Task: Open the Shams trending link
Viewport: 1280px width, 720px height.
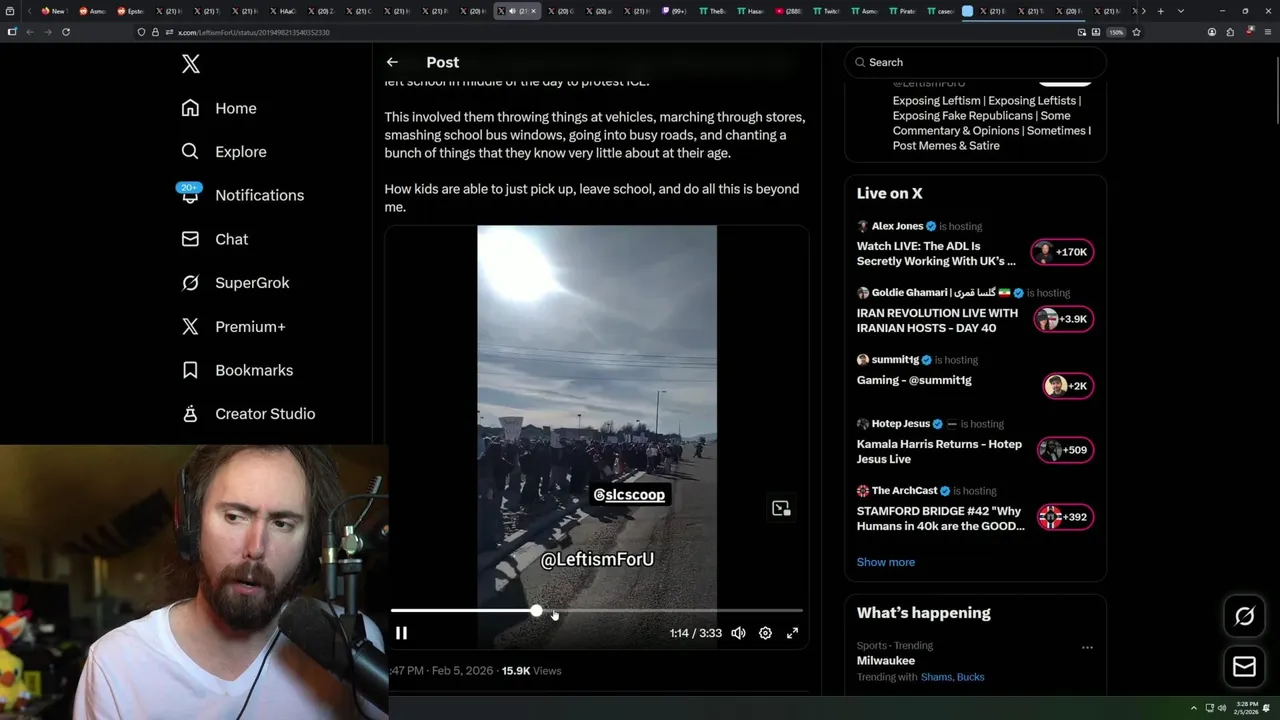Action: [936, 677]
